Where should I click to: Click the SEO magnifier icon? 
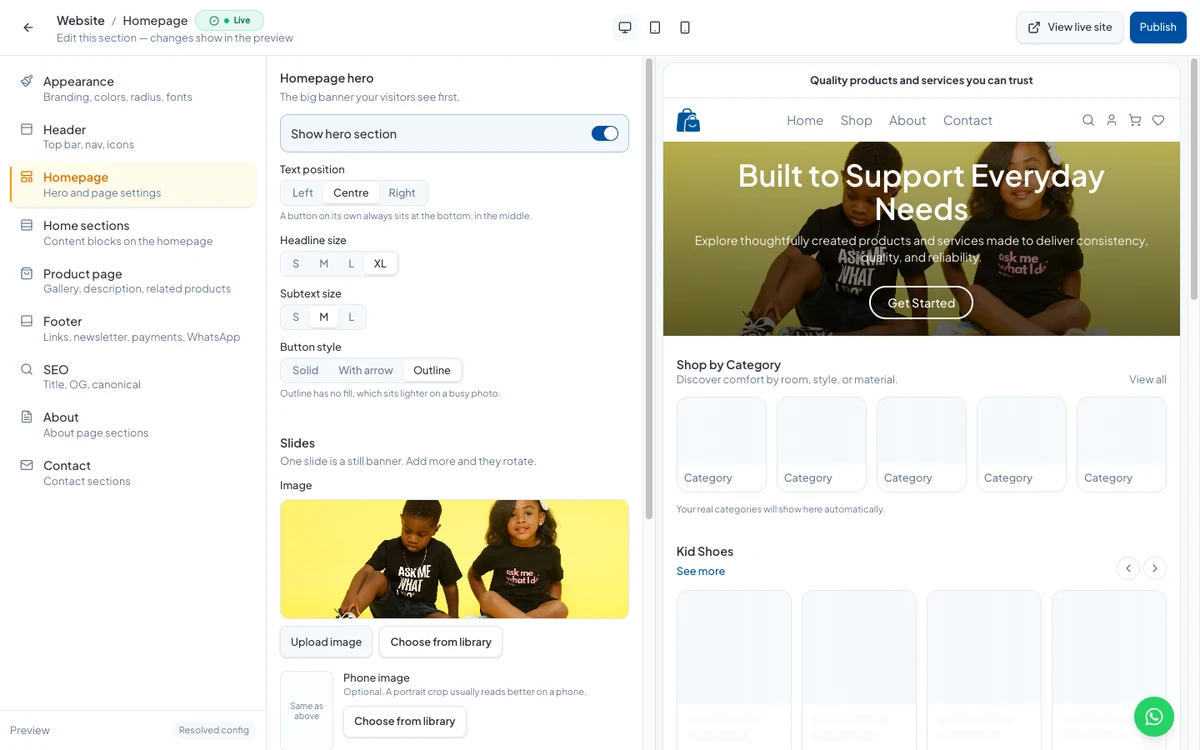coord(27,369)
